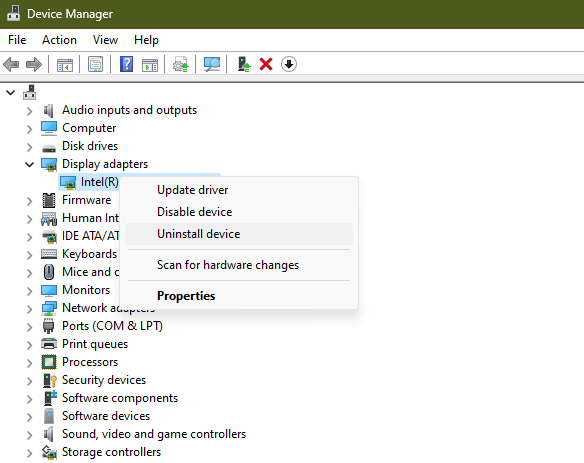Screen dimensions: 584x463
Task: Choose Uninstall device from context menu
Action: coord(239,234)
